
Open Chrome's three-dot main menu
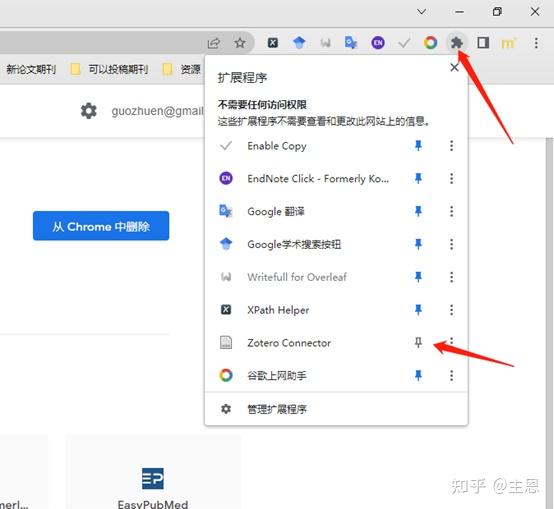click(x=536, y=43)
